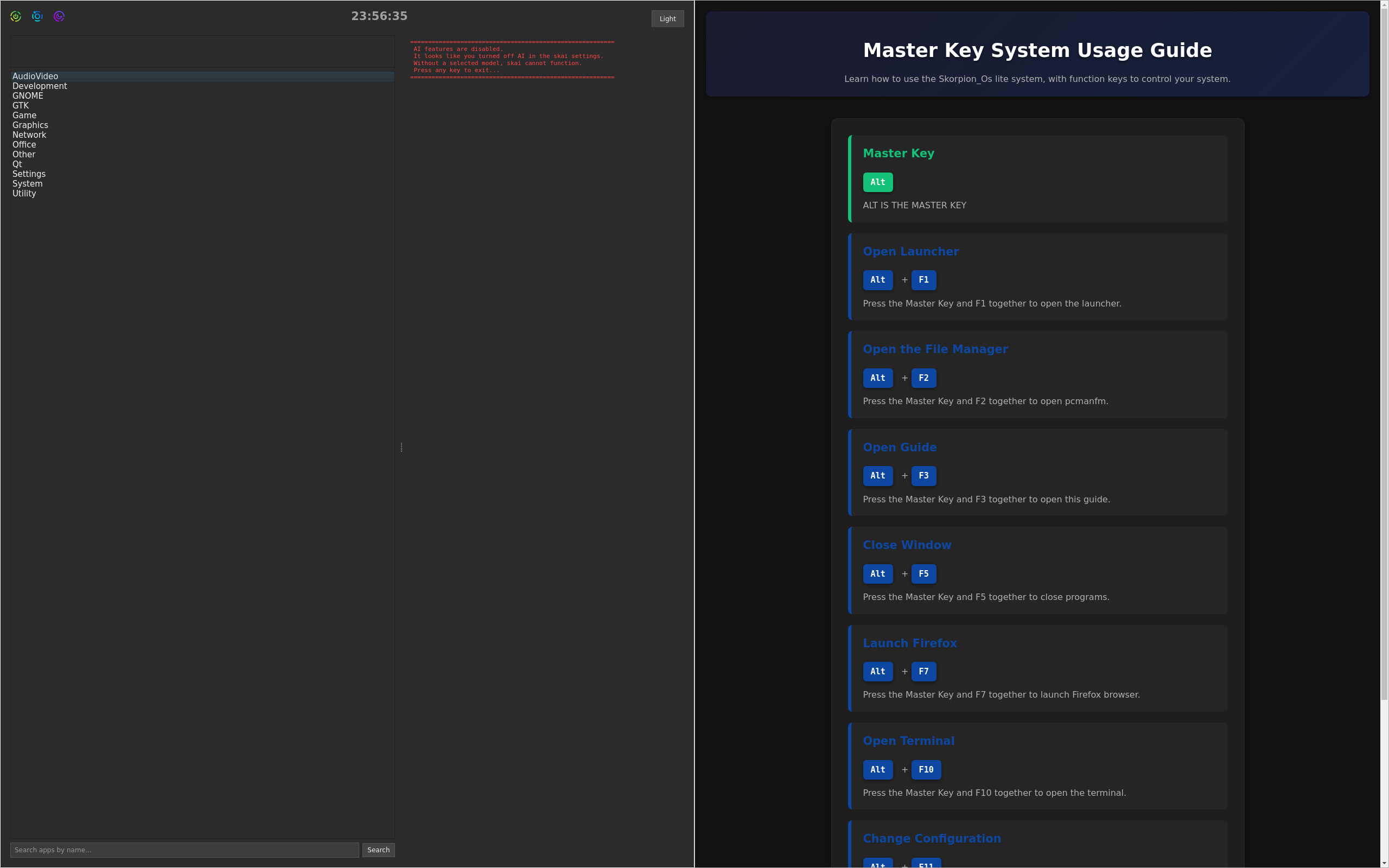Click the Launch Firefox heading
The height and width of the screenshot is (868, 1389).
coord(910,643)
